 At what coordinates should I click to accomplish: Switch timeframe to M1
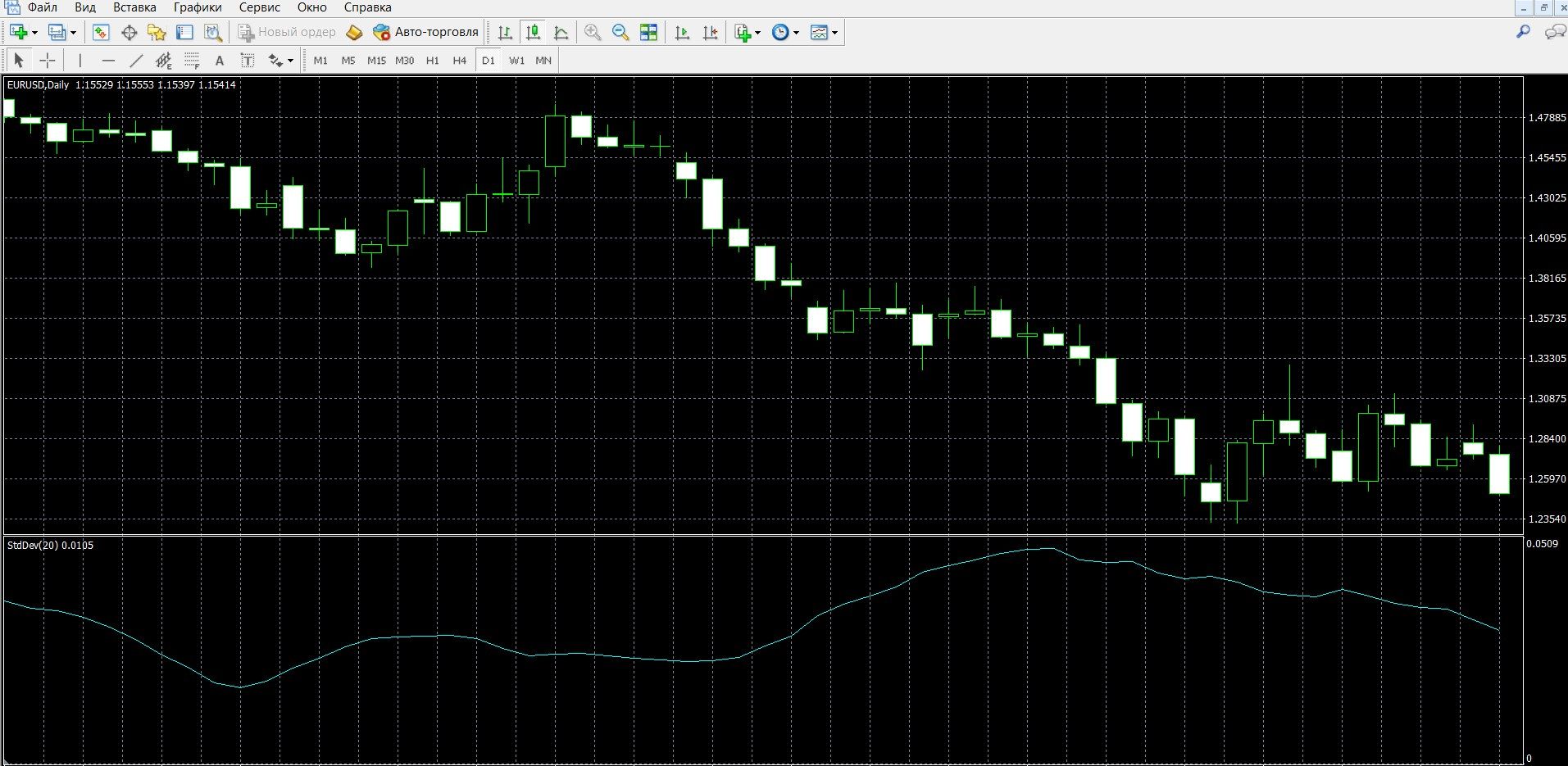pyautogui.click(x=320, y=60)
